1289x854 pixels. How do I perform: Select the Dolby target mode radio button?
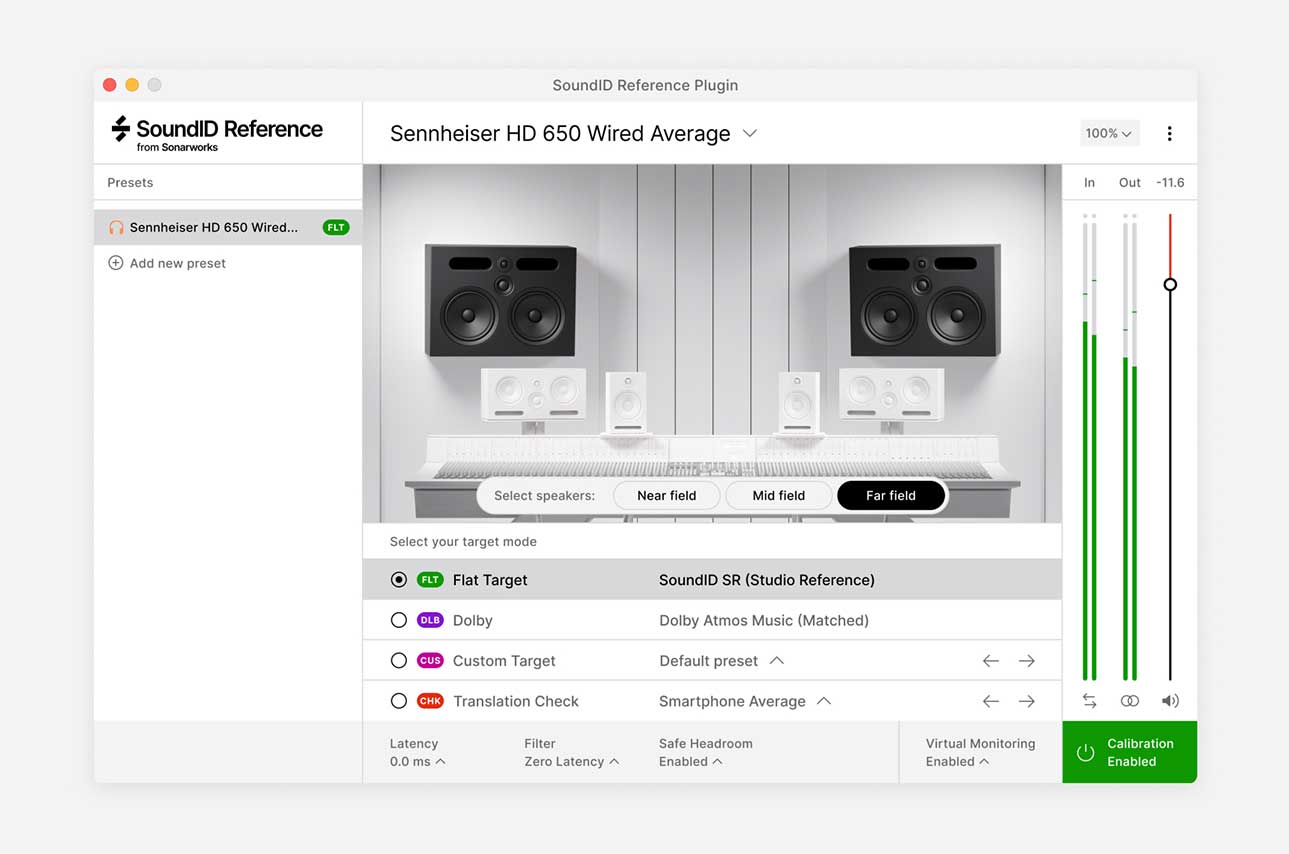click(x=399, y=620)
